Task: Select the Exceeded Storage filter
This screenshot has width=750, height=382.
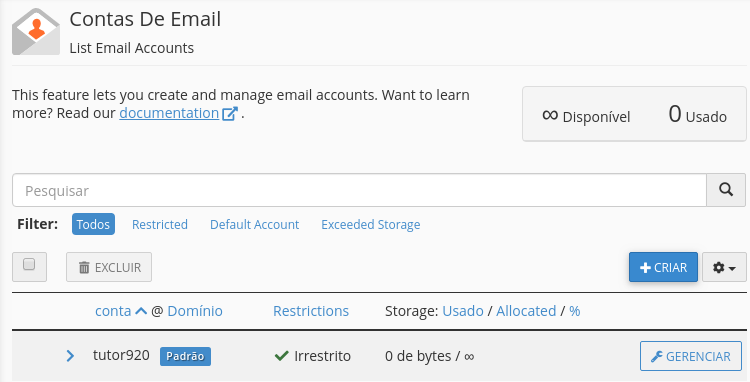Action: [x=371, y=224]
